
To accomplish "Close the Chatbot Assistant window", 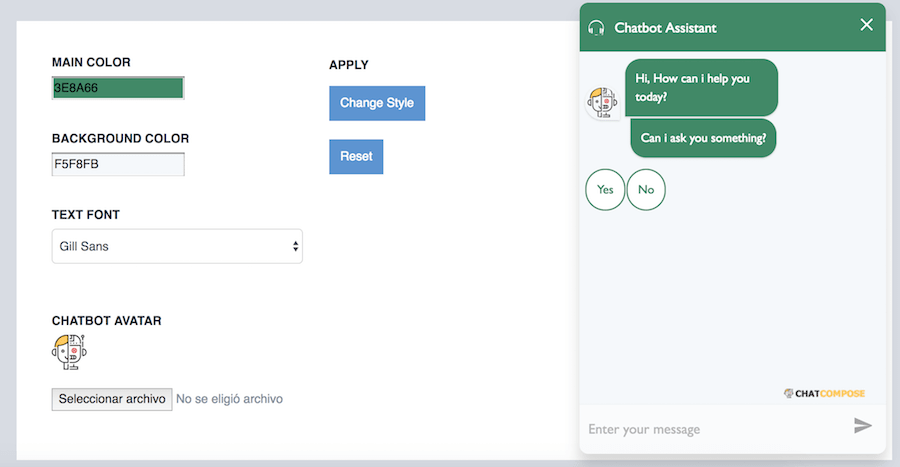I will pos(866,25).
